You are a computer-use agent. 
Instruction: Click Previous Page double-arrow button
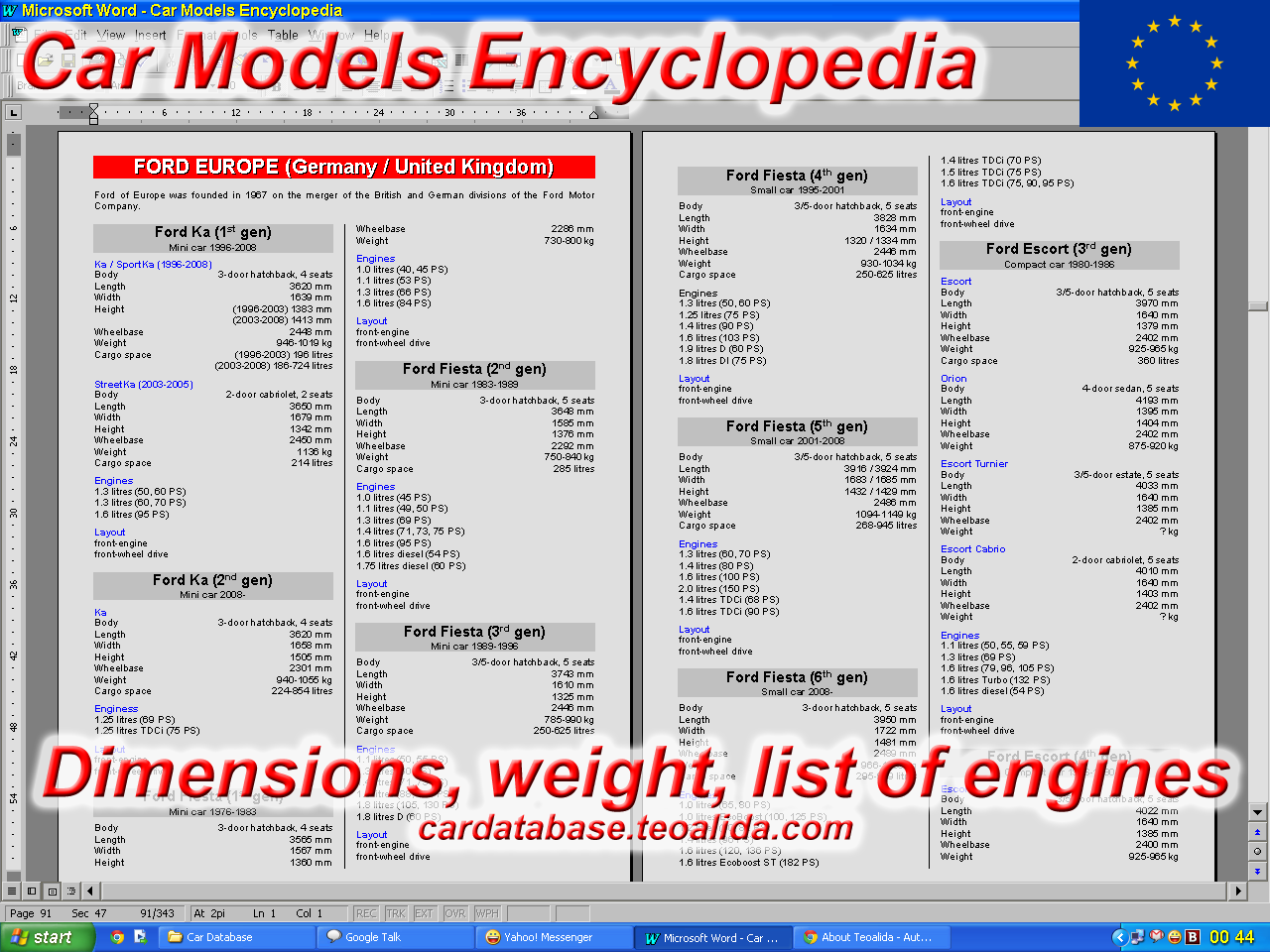[x=1258, y=832]
